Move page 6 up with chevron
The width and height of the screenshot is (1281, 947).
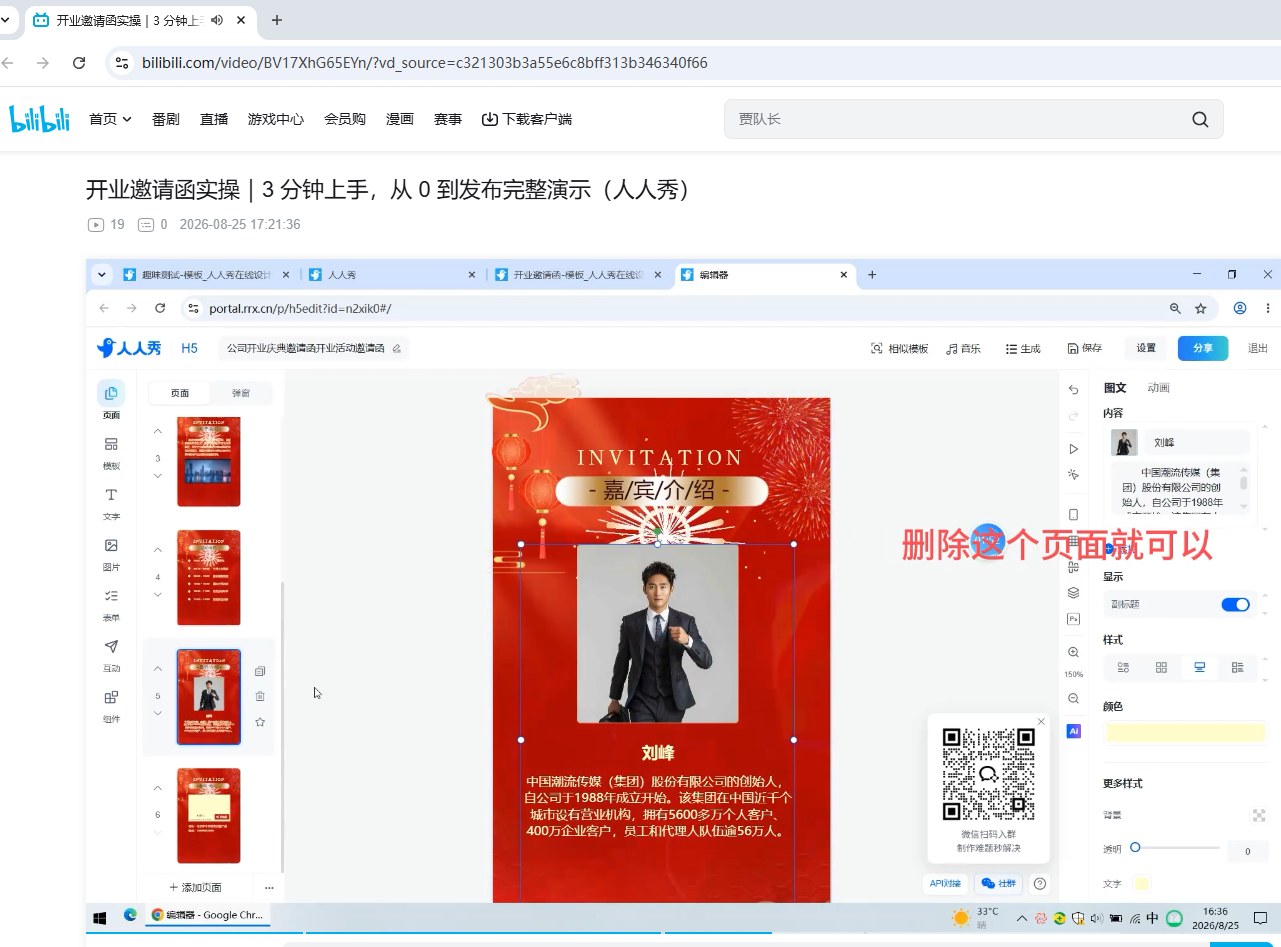tap(158, 788)
